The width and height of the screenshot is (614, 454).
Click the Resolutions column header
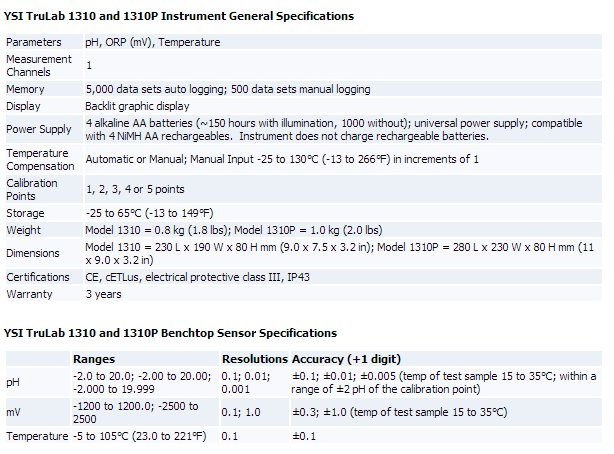[254, 358]
